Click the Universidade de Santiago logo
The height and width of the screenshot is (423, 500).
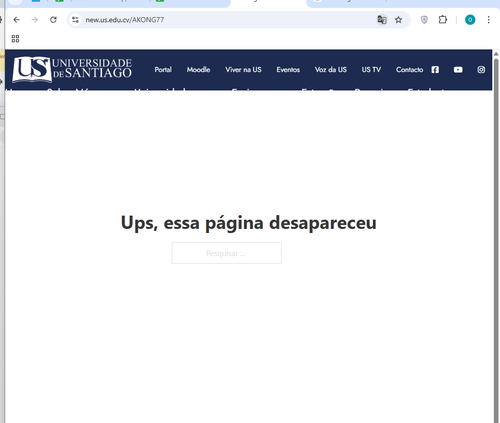tap(72, 69)
